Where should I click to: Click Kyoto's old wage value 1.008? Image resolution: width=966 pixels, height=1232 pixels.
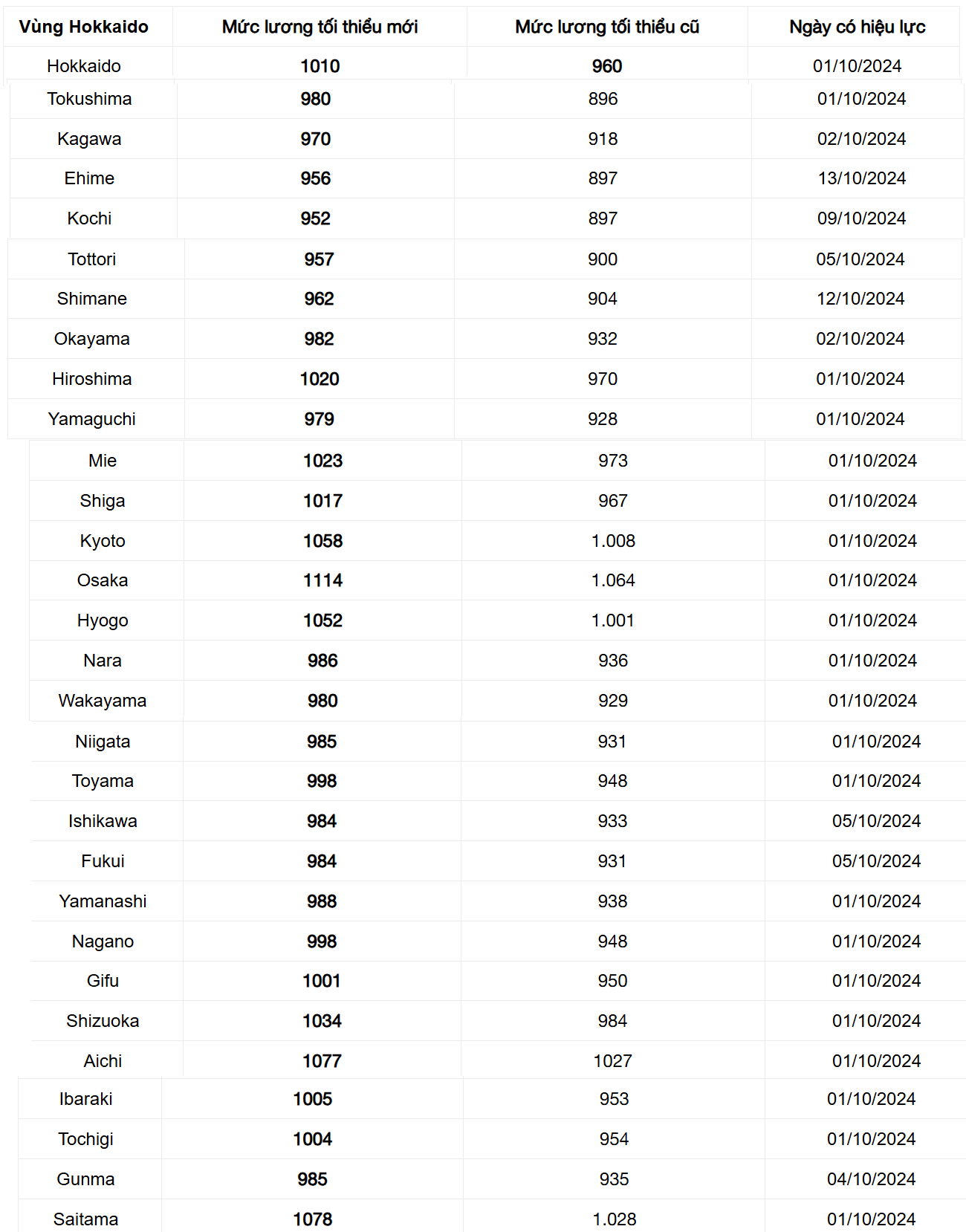coord(613,541)
